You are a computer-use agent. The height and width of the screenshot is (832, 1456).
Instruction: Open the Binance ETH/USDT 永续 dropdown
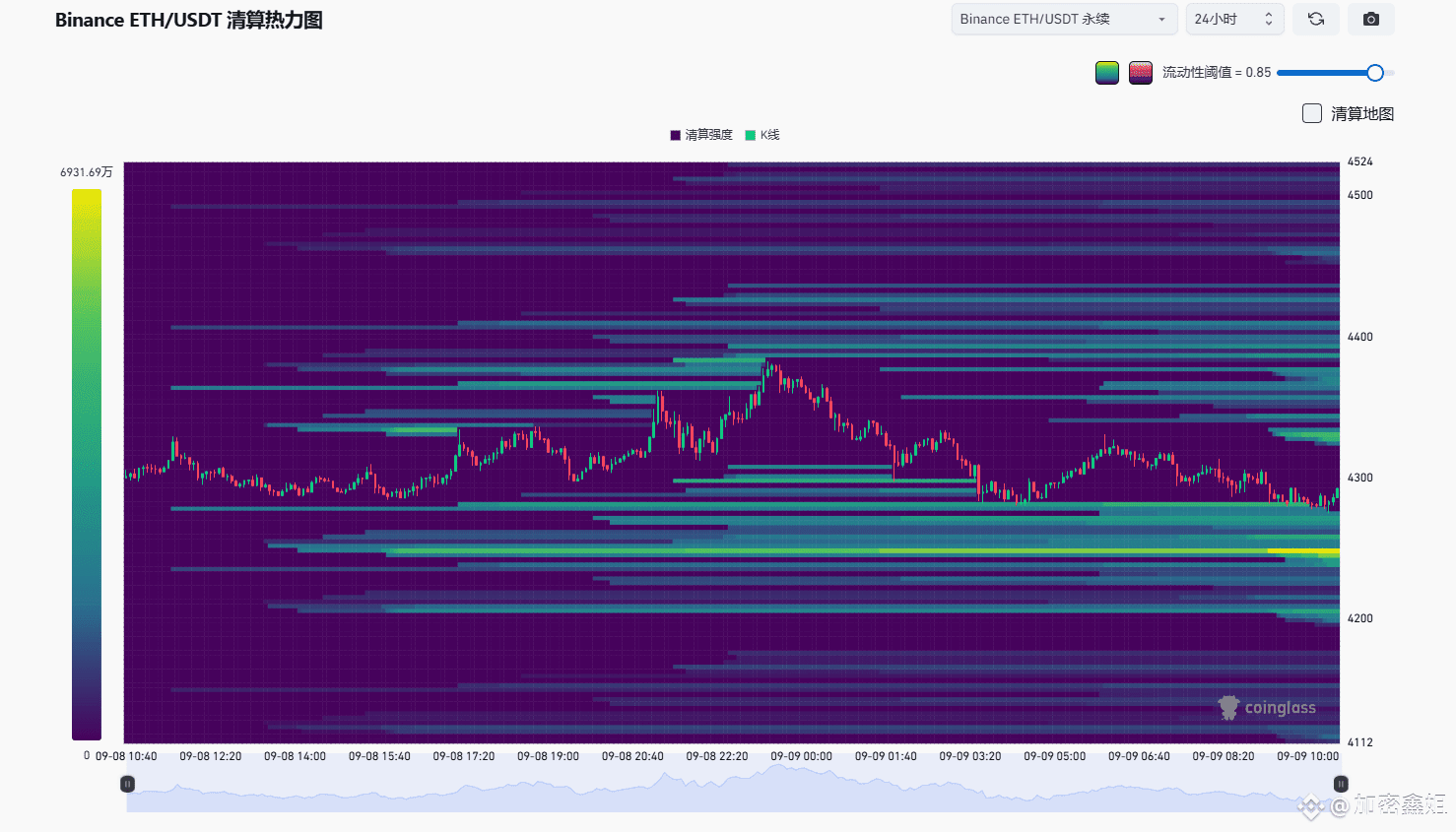1064,19
